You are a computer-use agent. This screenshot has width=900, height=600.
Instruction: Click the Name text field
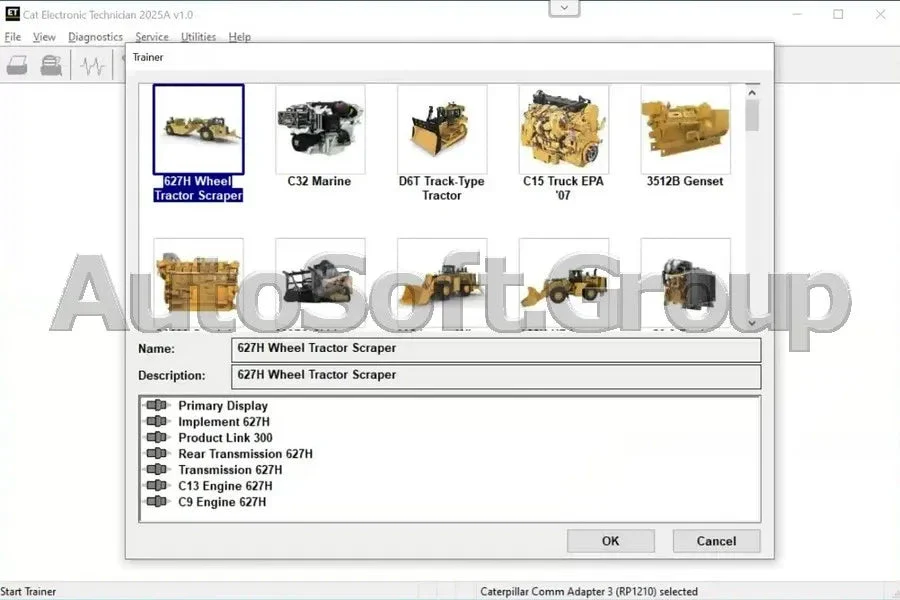[x=496, y=349]
